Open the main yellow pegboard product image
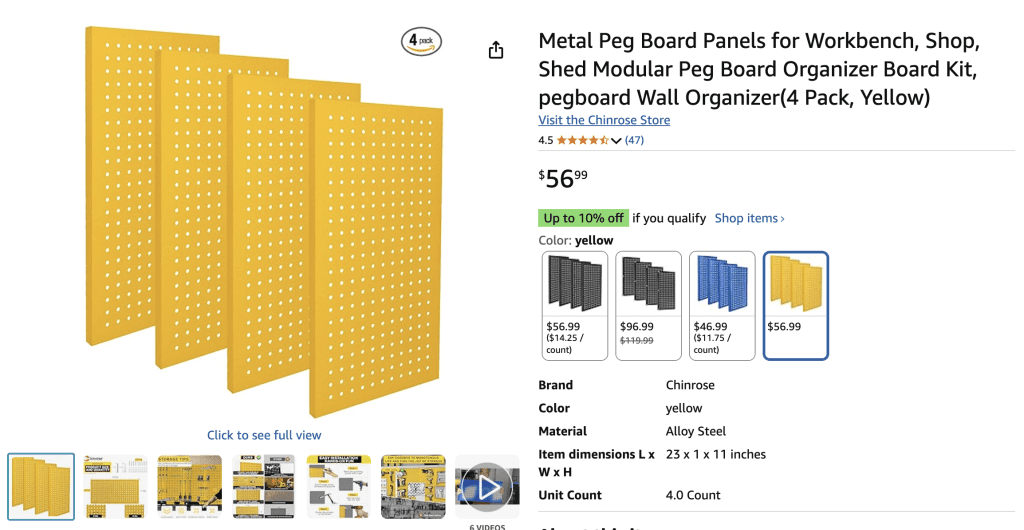 coord(264,222)
